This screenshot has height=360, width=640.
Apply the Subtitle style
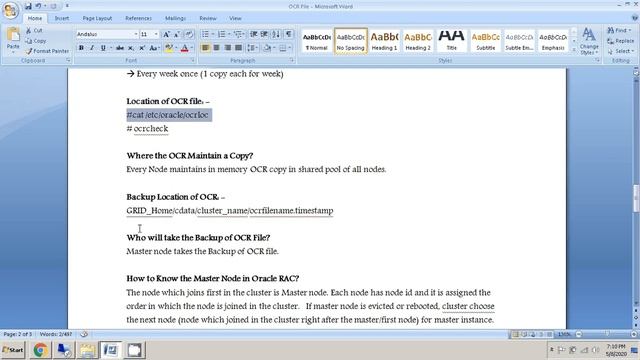click(x=485, y=41)
